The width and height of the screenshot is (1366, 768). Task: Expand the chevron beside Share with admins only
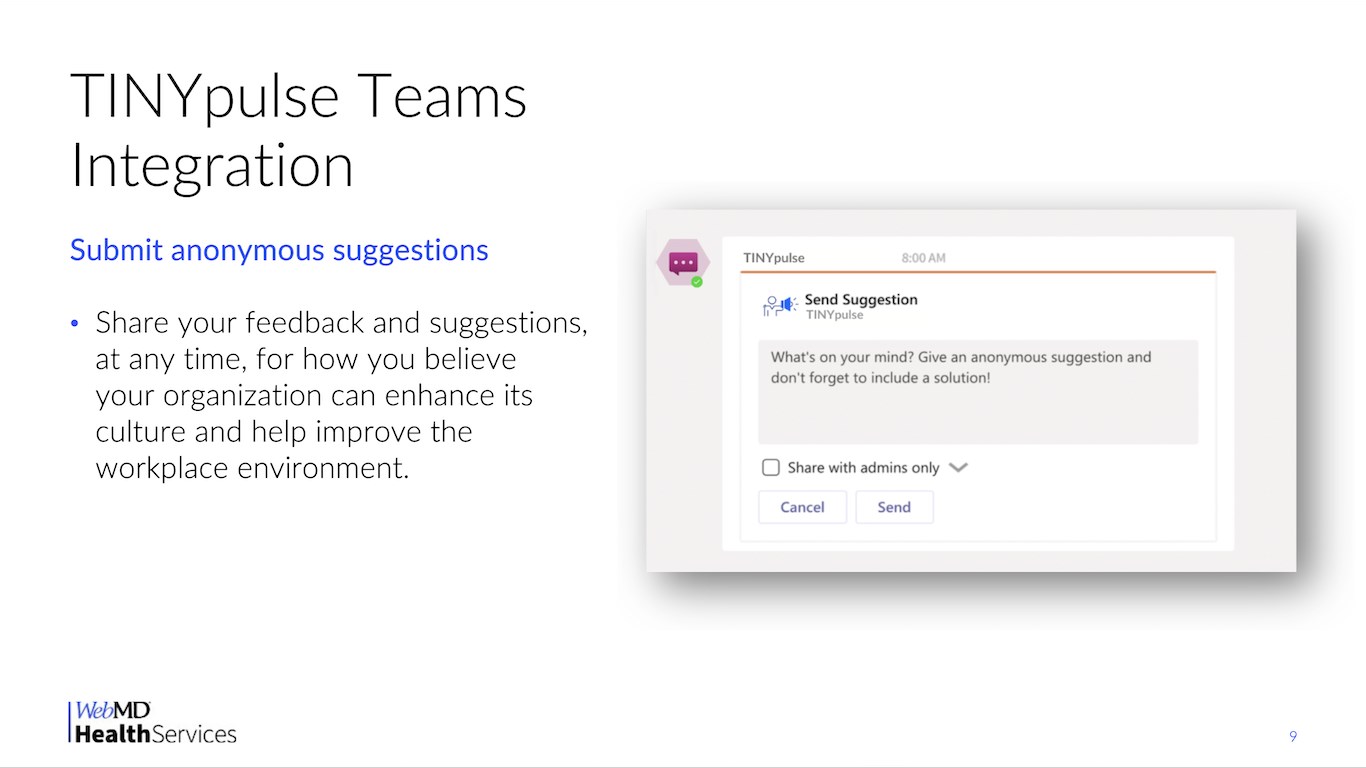(x=958, y=467)
